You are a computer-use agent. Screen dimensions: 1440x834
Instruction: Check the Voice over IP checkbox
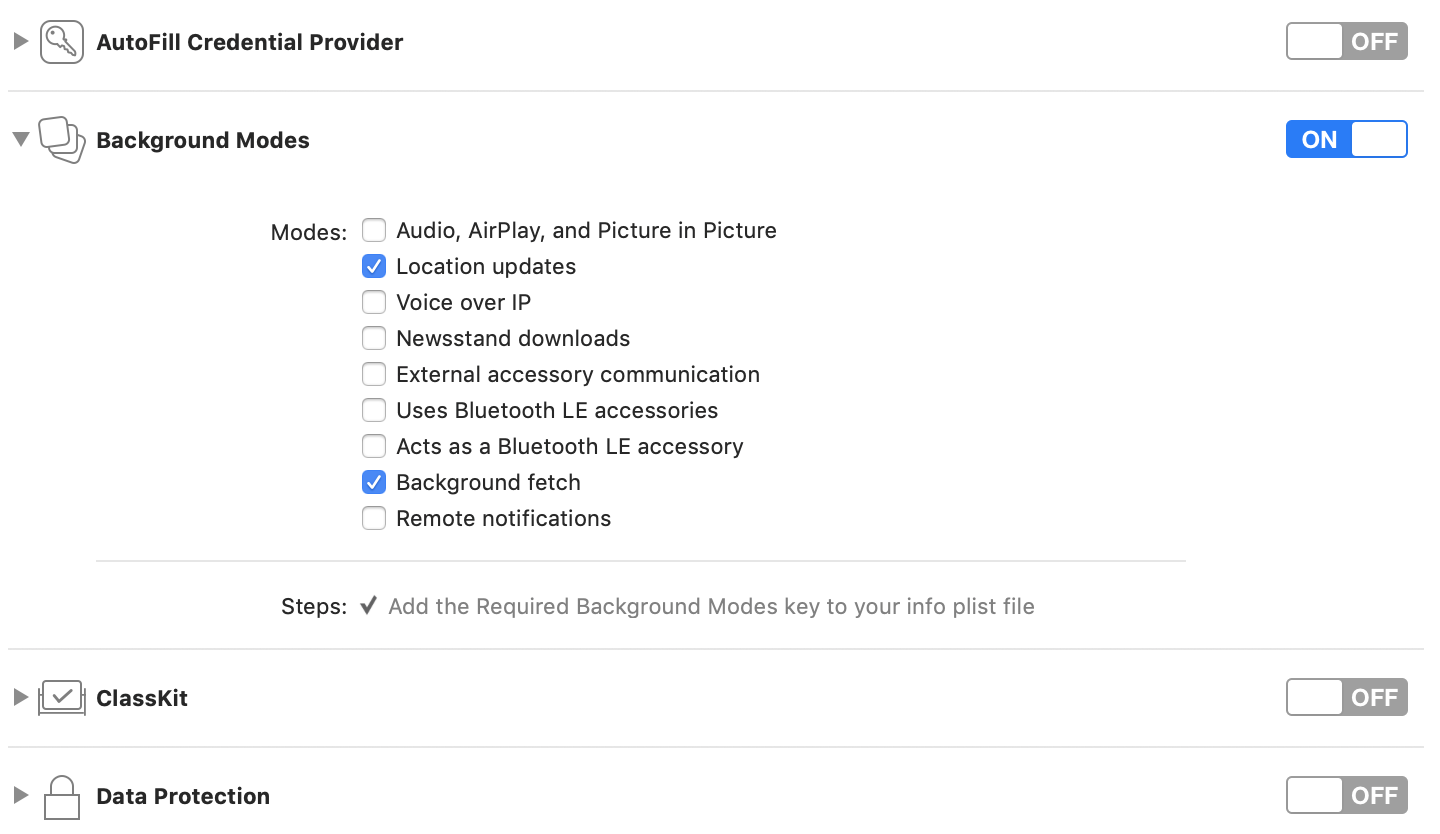pos(374,303)
